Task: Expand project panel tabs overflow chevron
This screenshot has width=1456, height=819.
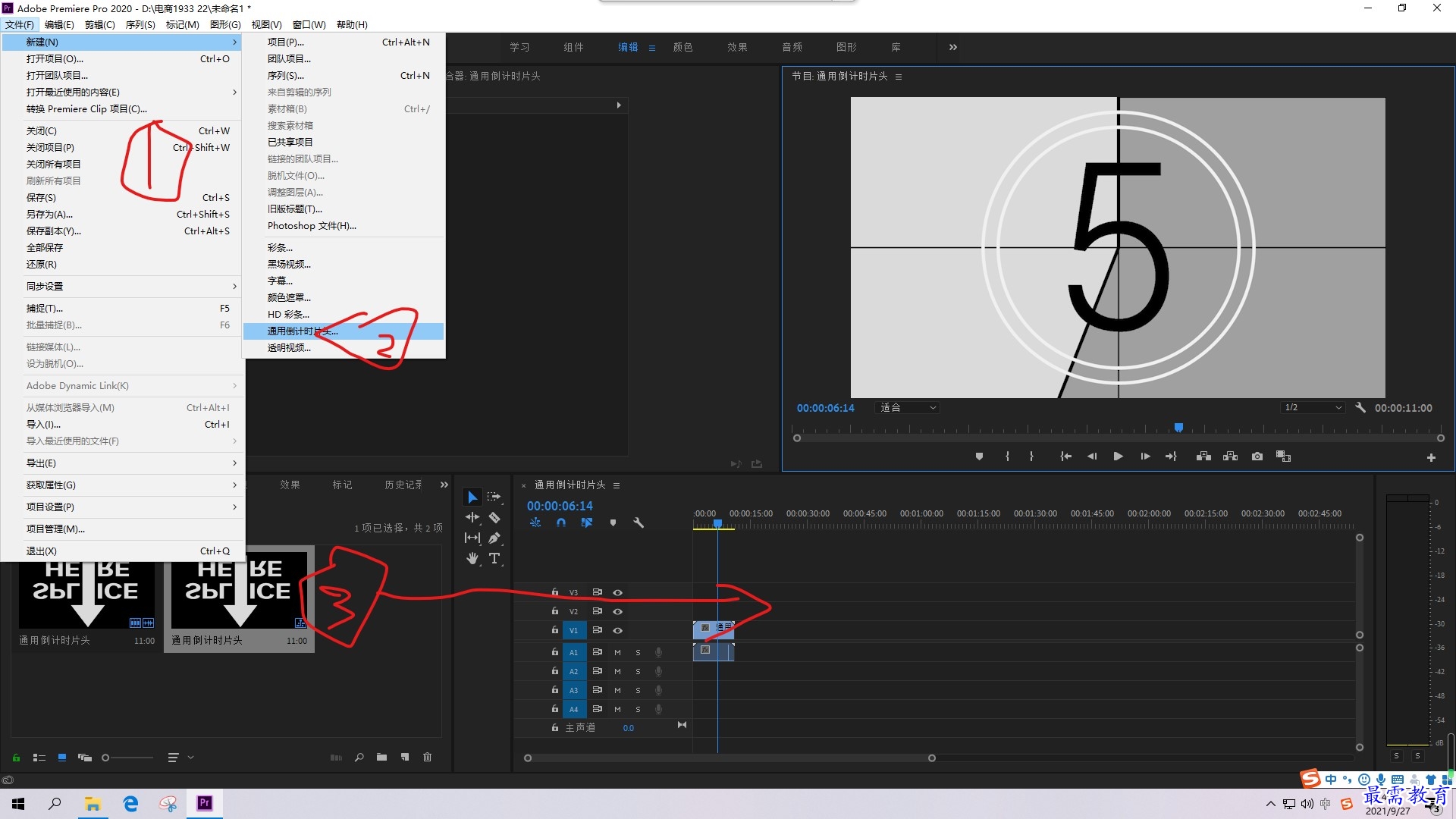Action: point(444,485)
